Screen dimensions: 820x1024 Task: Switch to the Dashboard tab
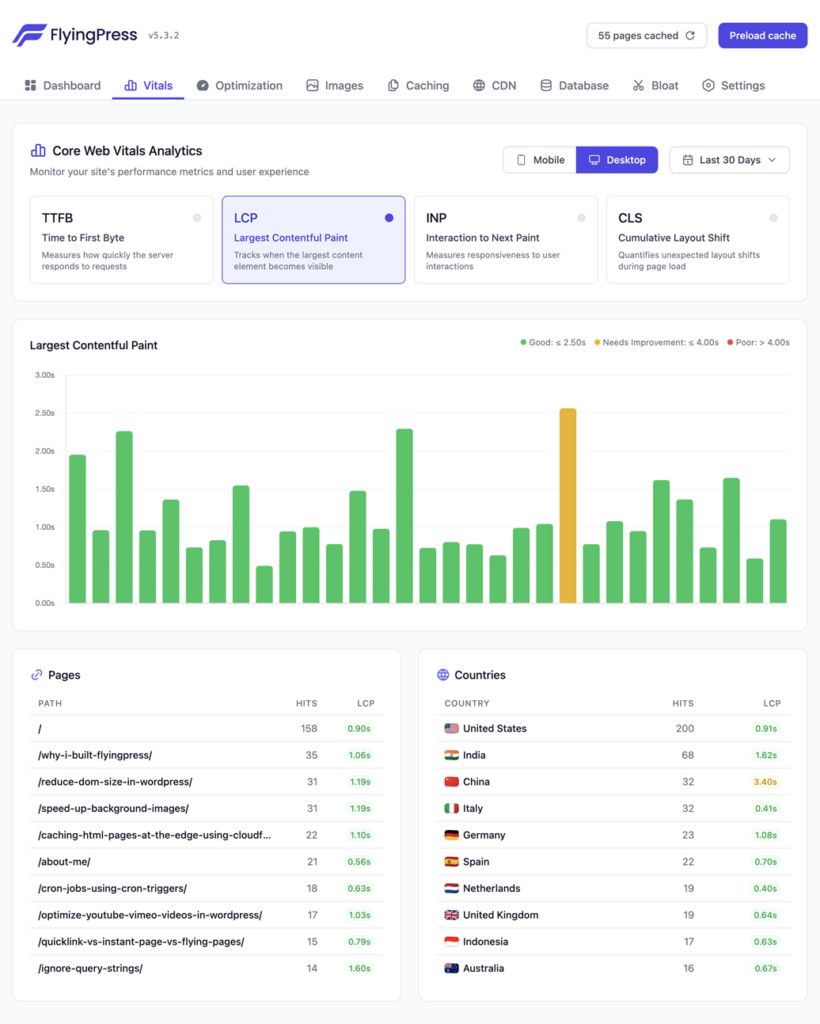coord(62,85)
